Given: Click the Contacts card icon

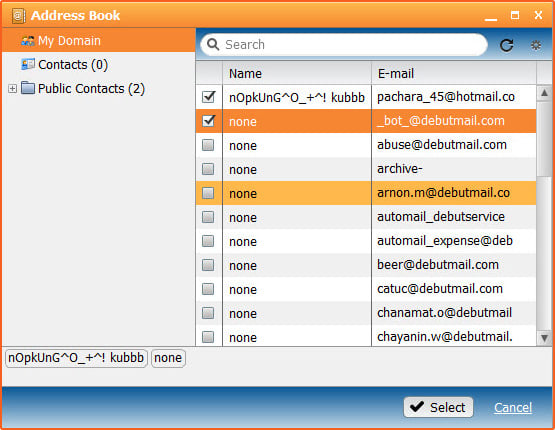Looking at the screenshot, I should click(x=28, y=65).
